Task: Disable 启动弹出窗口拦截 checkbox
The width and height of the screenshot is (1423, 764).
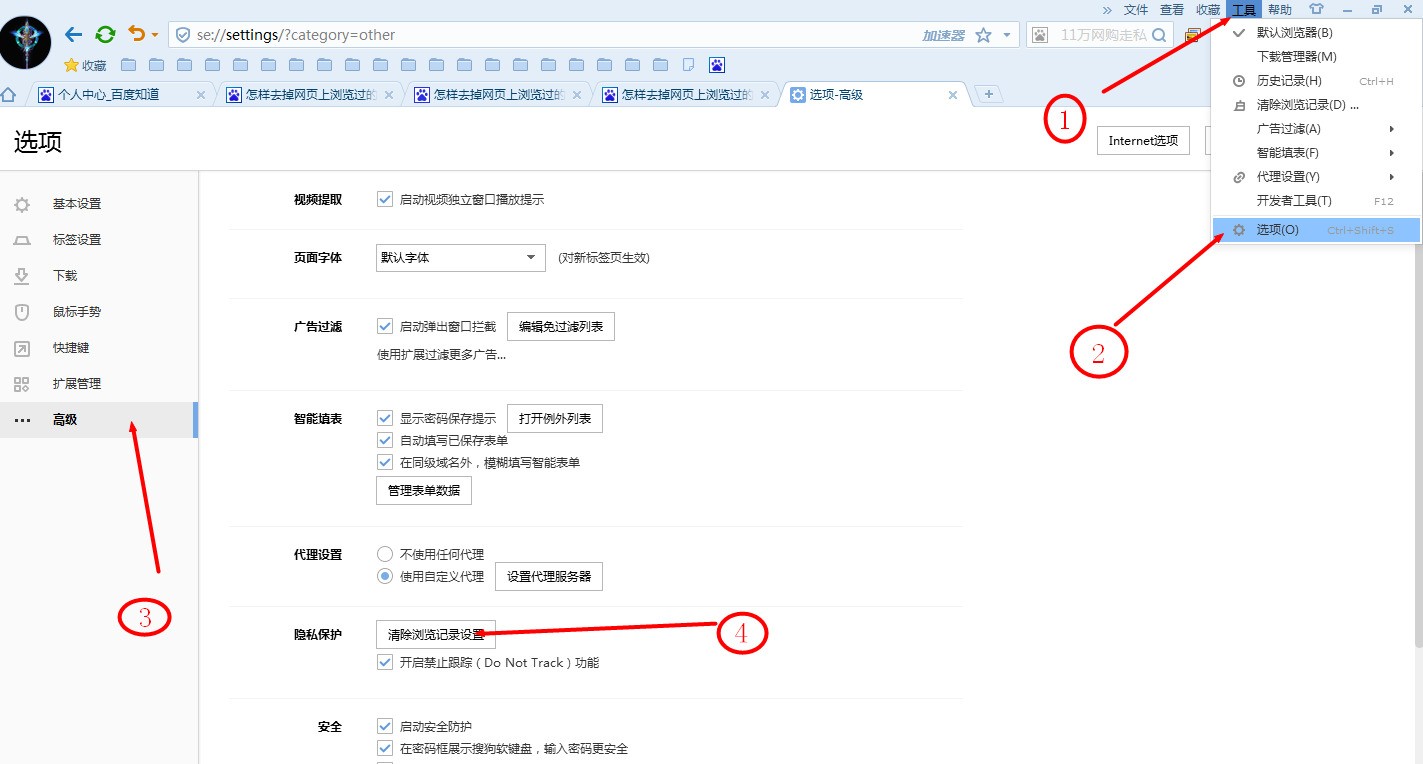Action: click(x=385, y=324)
